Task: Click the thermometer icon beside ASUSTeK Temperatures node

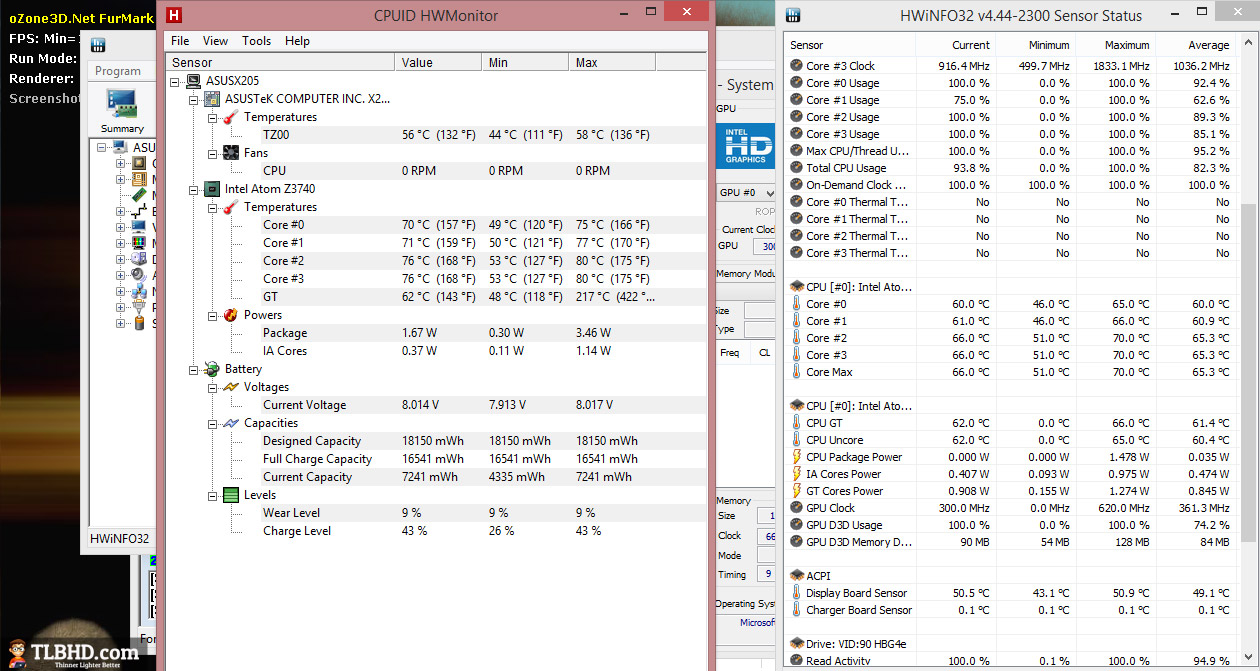Action: coord(230,117)
